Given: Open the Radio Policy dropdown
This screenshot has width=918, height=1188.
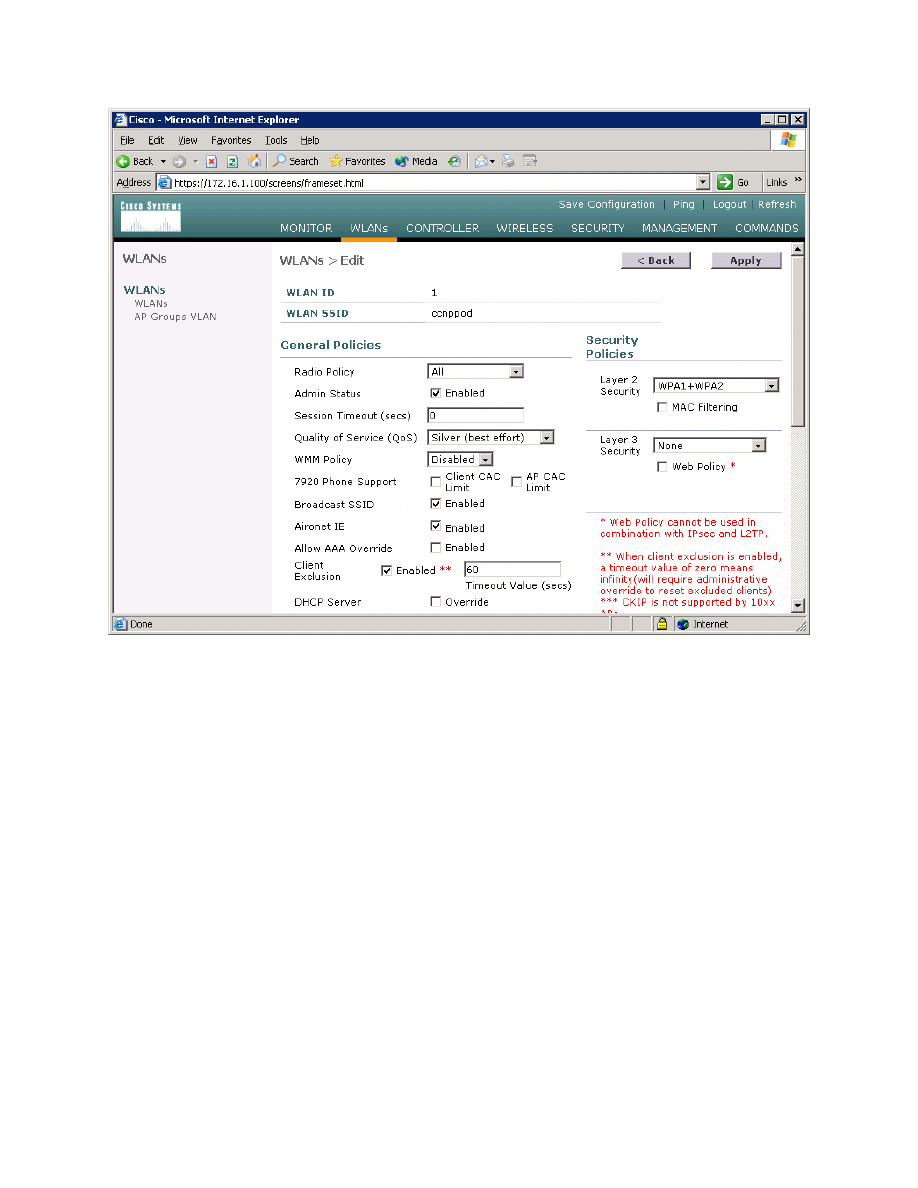Looking at the screenshot, I should (x=516, y=372).
